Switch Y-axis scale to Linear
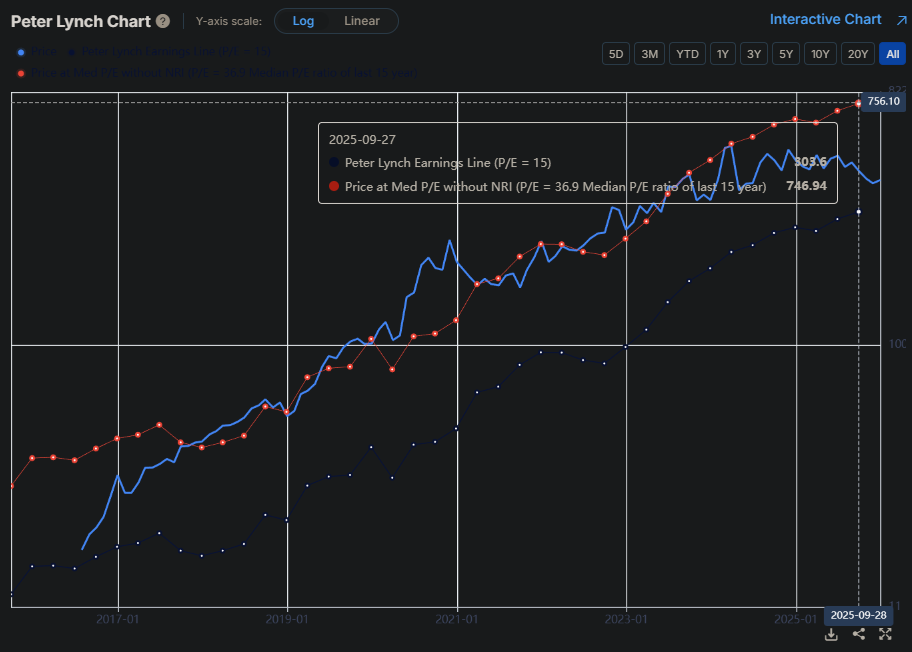The height and width of the screenshot is (652, 912). point(361,20)
